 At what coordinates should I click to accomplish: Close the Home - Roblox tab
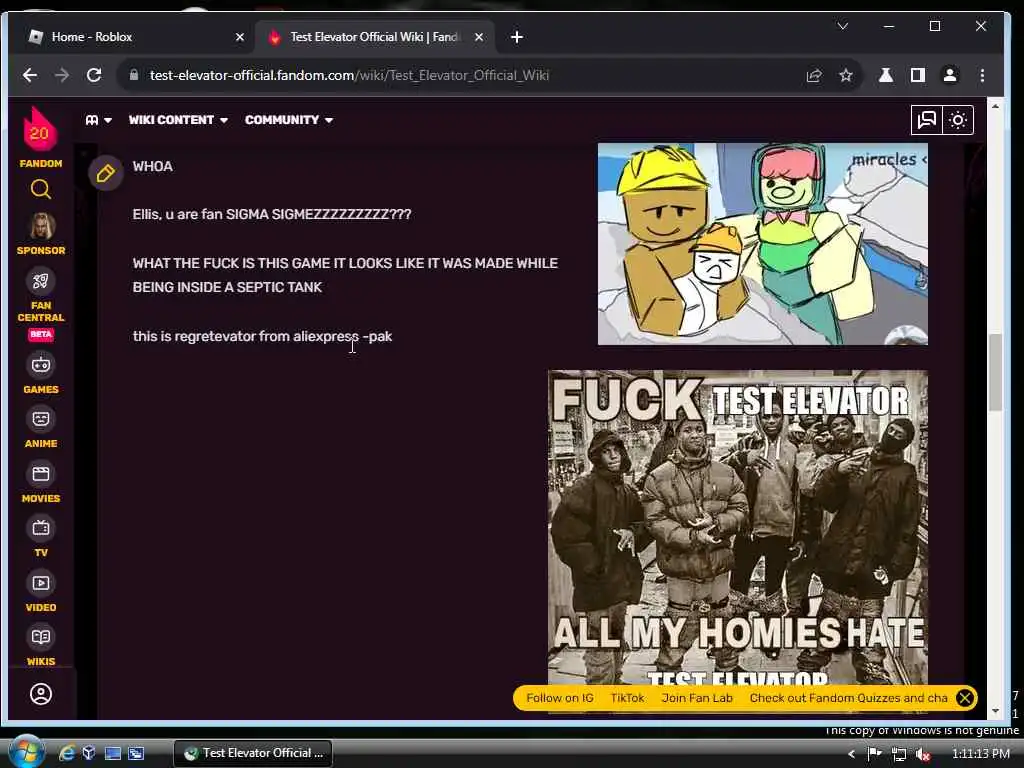click(x=240, y=37)
